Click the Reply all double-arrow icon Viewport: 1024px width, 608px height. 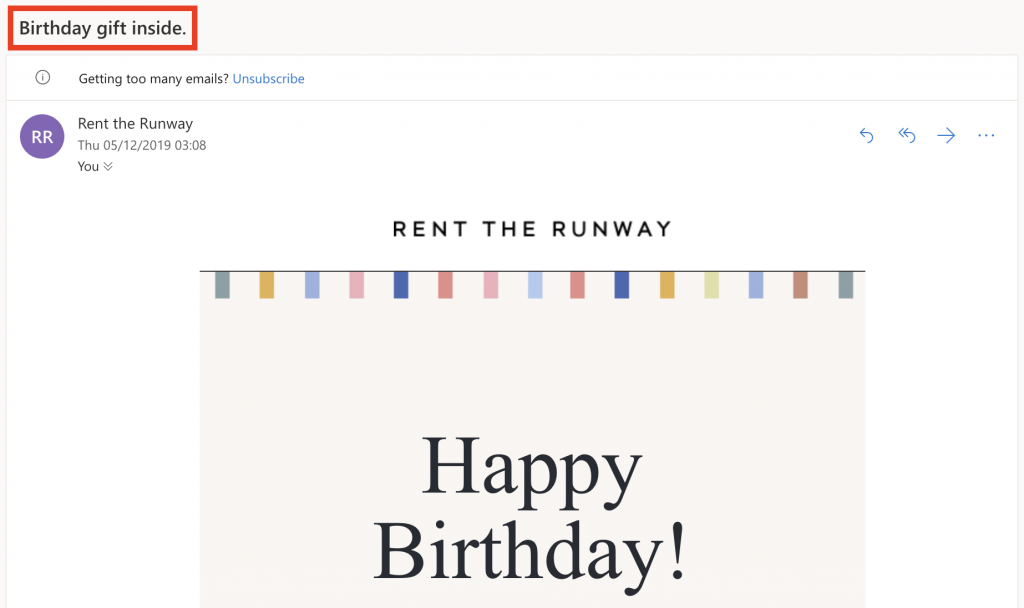click(906, 135)
